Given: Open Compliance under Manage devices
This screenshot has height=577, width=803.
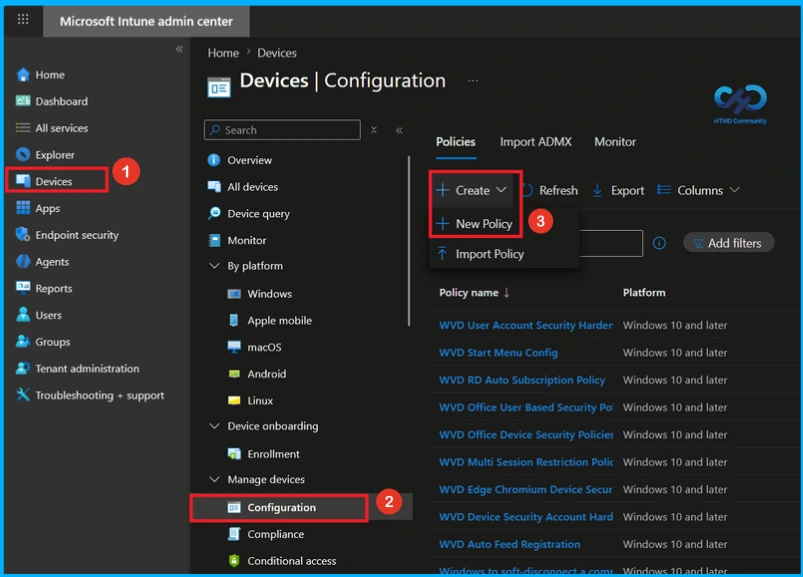Looking at the screenshot, I should click(276, 534).
